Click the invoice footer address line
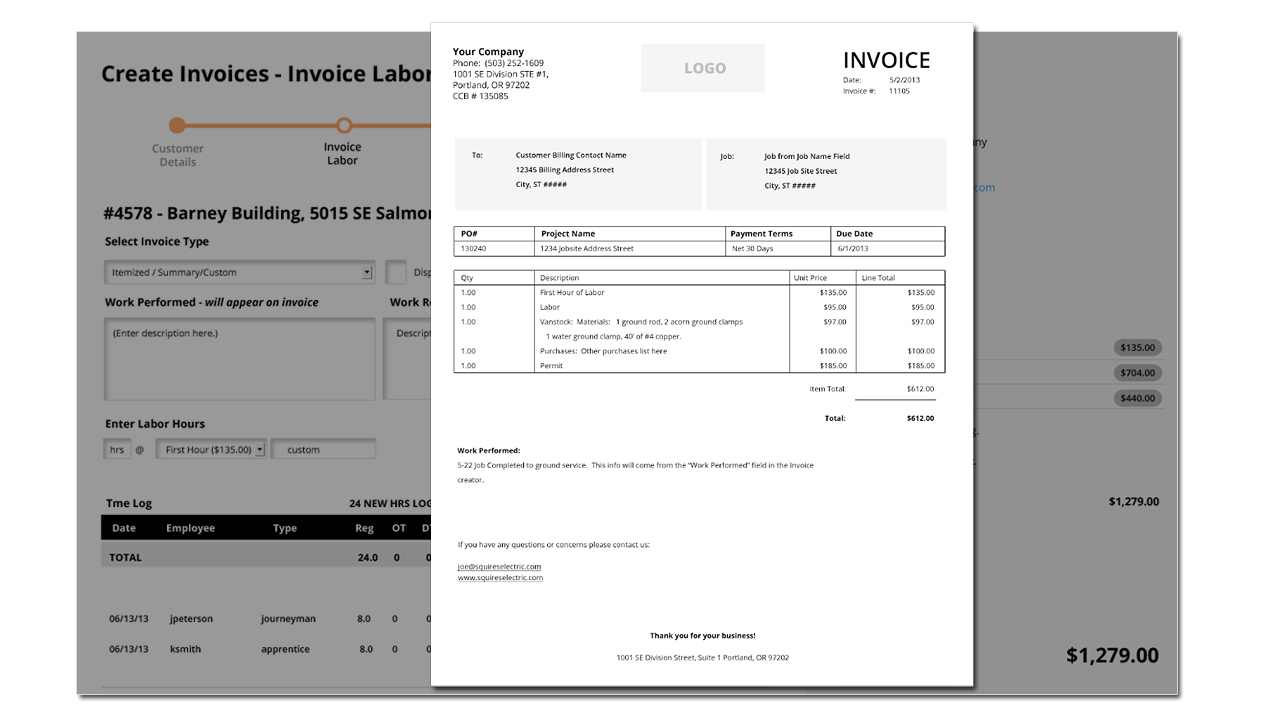Screen dimensions: 1280x720 pos(702,657)
